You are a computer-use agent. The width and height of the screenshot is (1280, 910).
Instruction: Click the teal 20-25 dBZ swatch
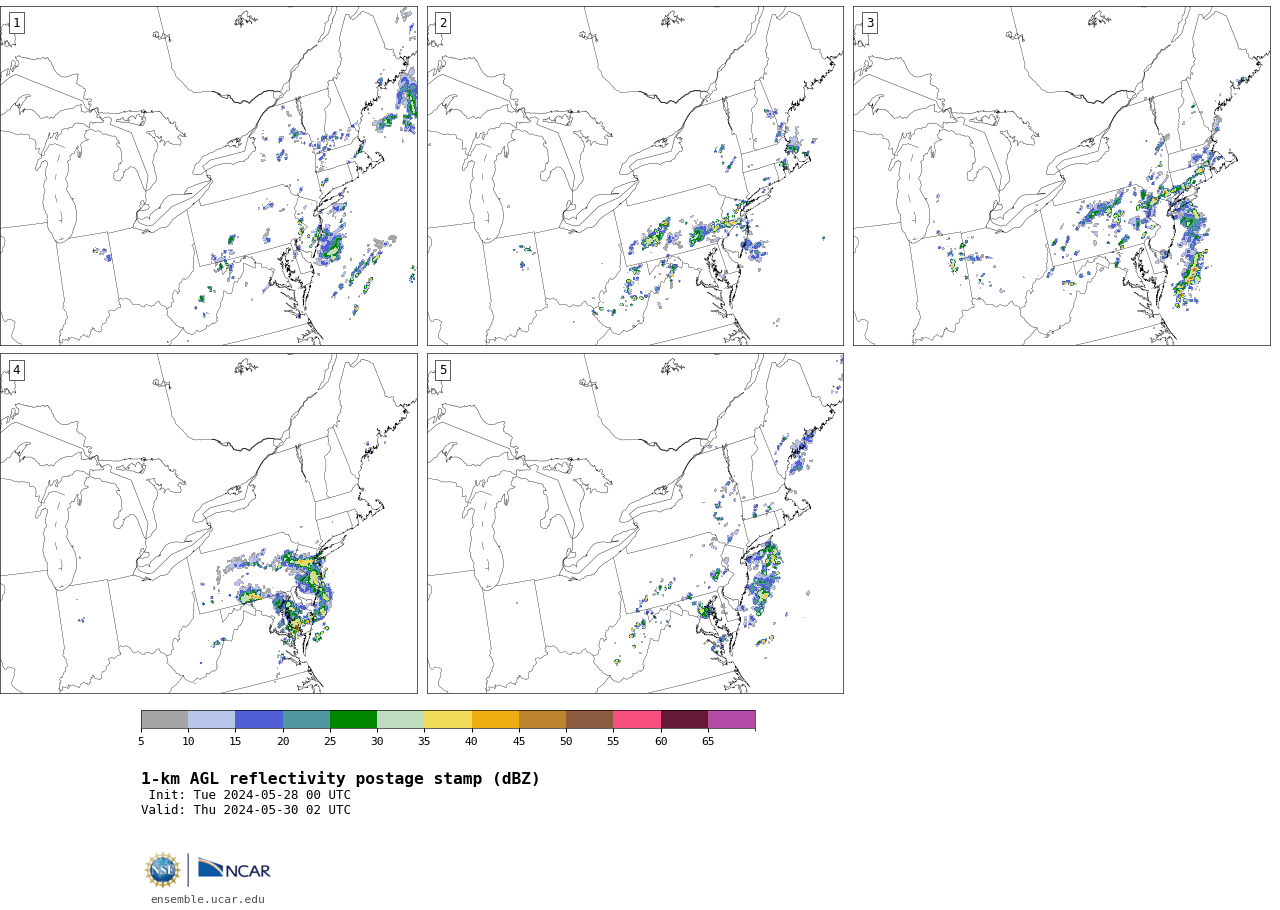click(306, 720)
